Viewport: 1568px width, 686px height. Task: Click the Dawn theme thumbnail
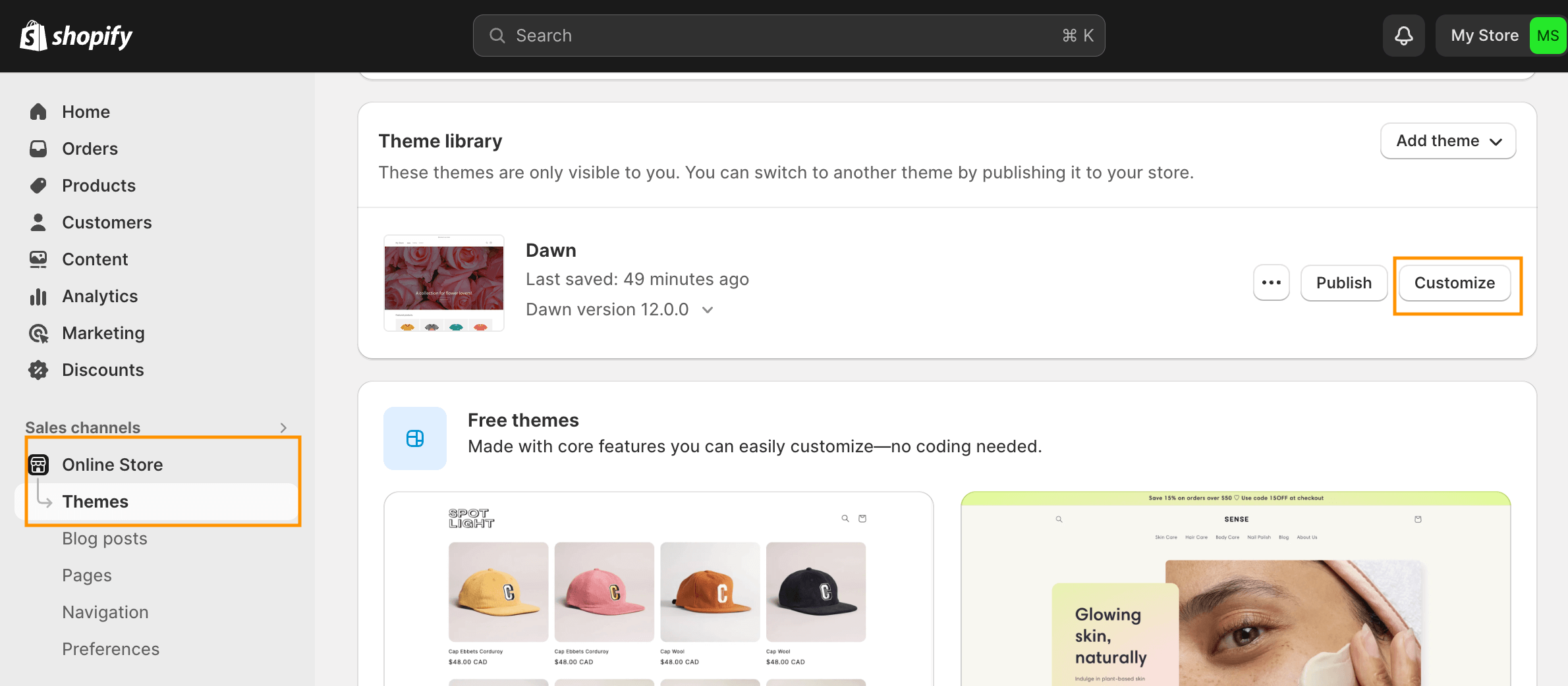443,282
